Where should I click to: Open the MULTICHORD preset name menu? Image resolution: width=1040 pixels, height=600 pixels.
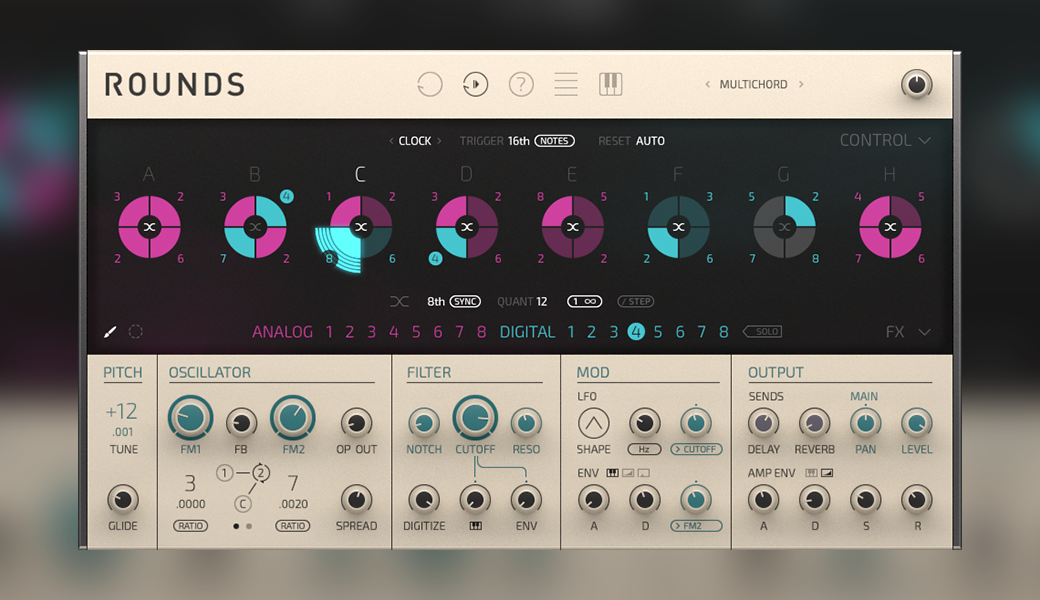click(x=753, y=84)
